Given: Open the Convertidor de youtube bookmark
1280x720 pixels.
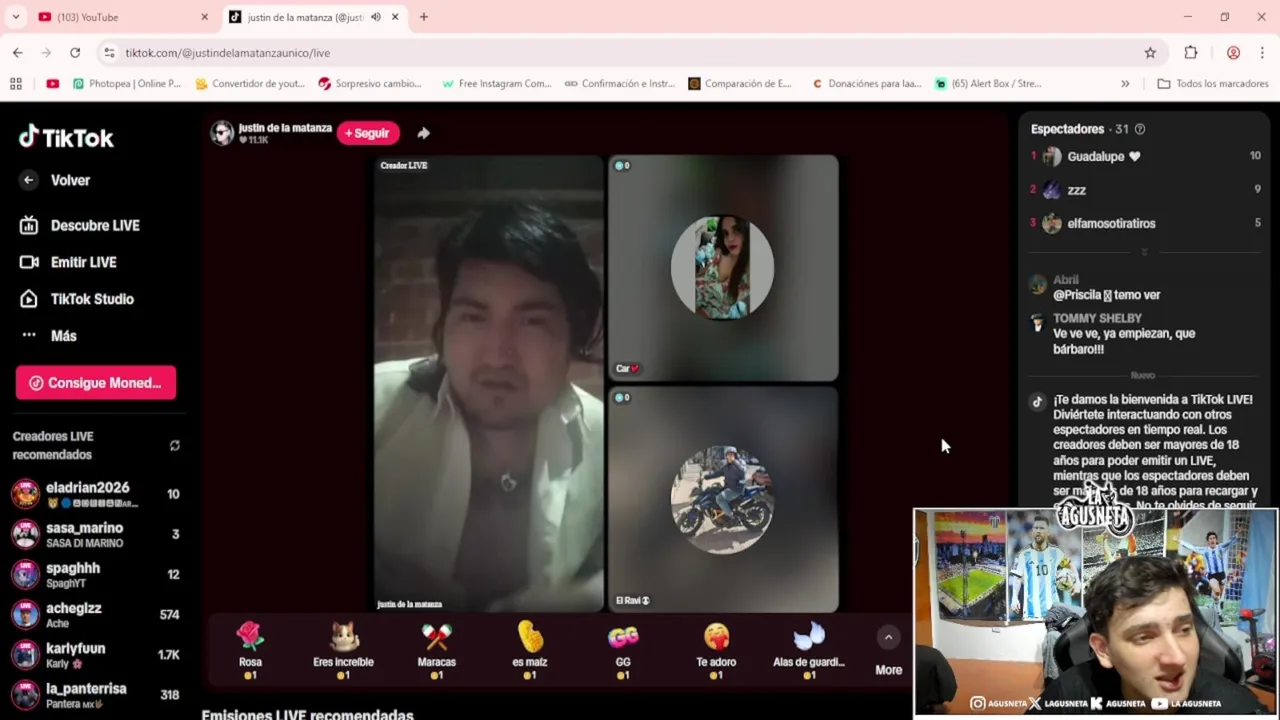Looking at the screenshot, I should point(250,84).
